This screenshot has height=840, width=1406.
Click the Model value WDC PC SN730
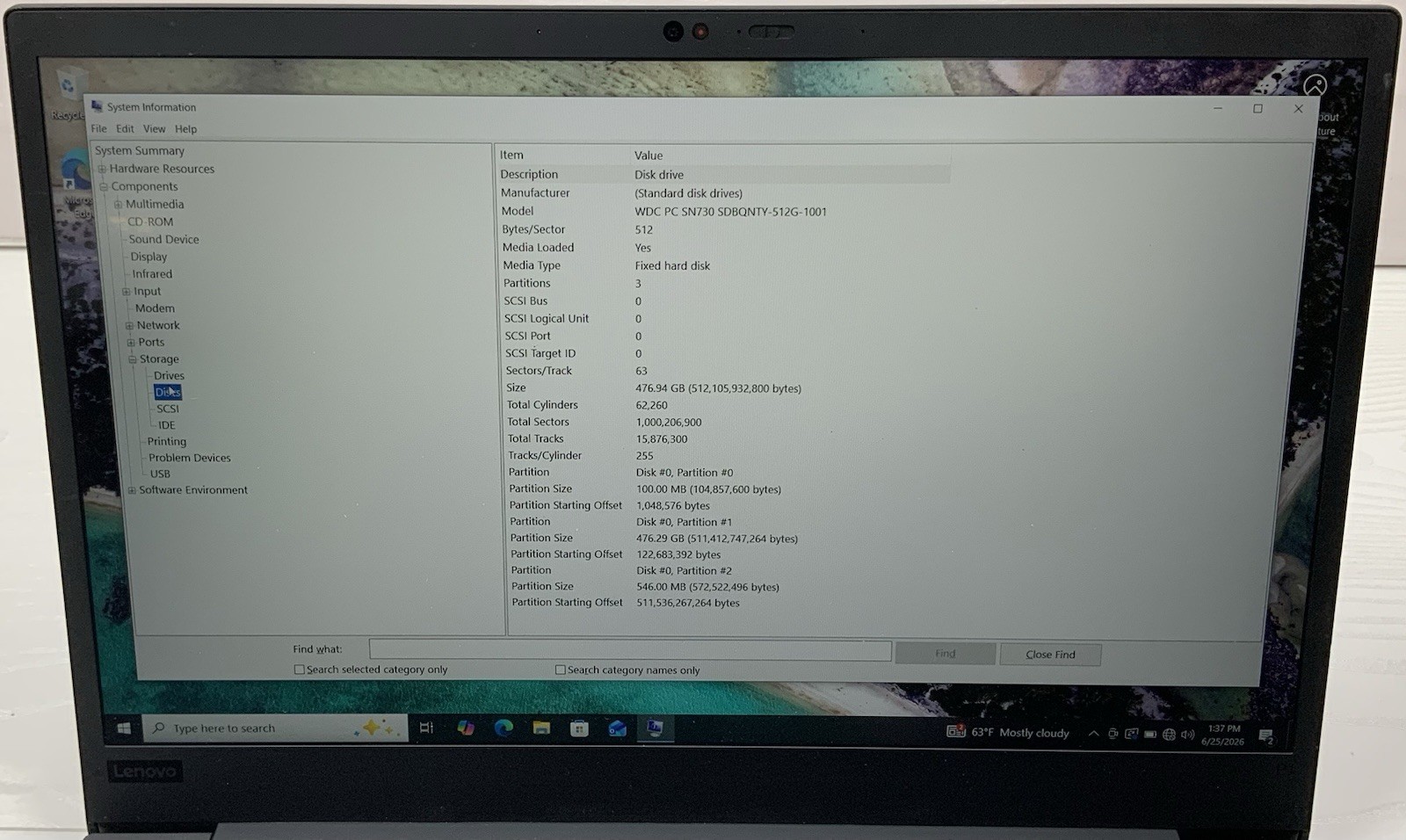(x=730, y=212)
